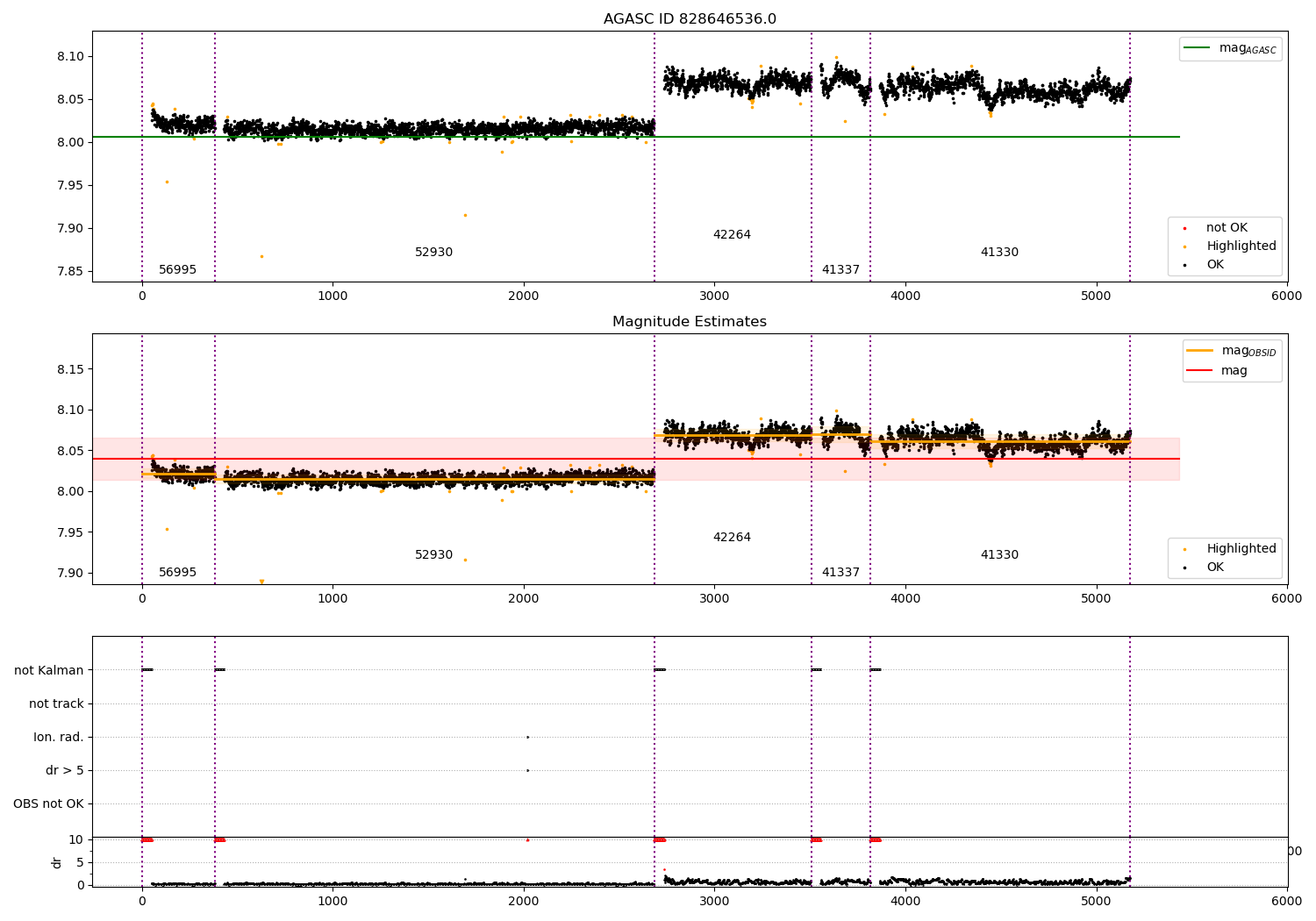Click obsid label 41337 in the AGASC ID plot
Image resolution: width=1316 pixels, height=921 pixels.
point(840,270)
